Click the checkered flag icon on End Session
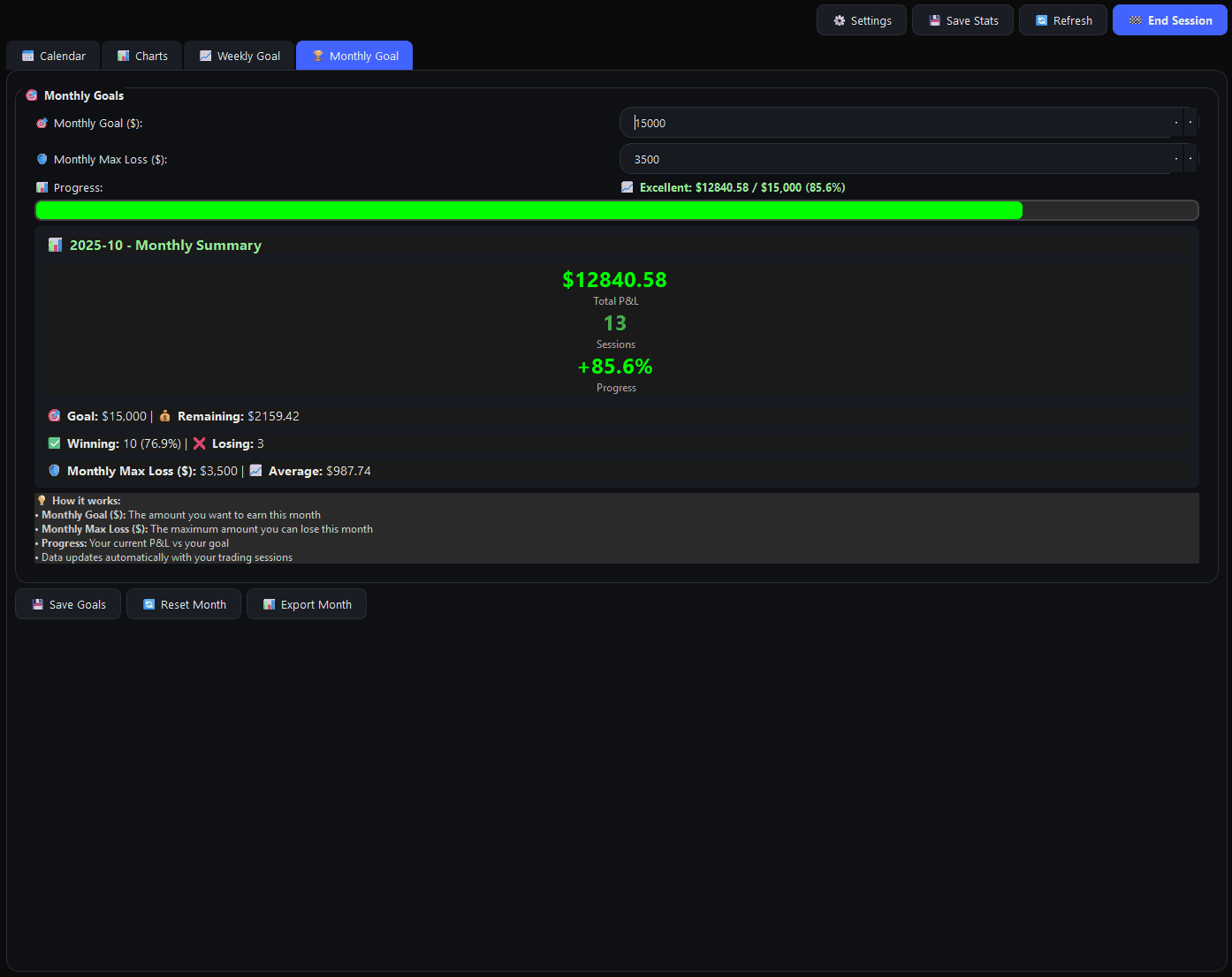Viewport: 1232px width, 977px height. [x=1135, y=20]
